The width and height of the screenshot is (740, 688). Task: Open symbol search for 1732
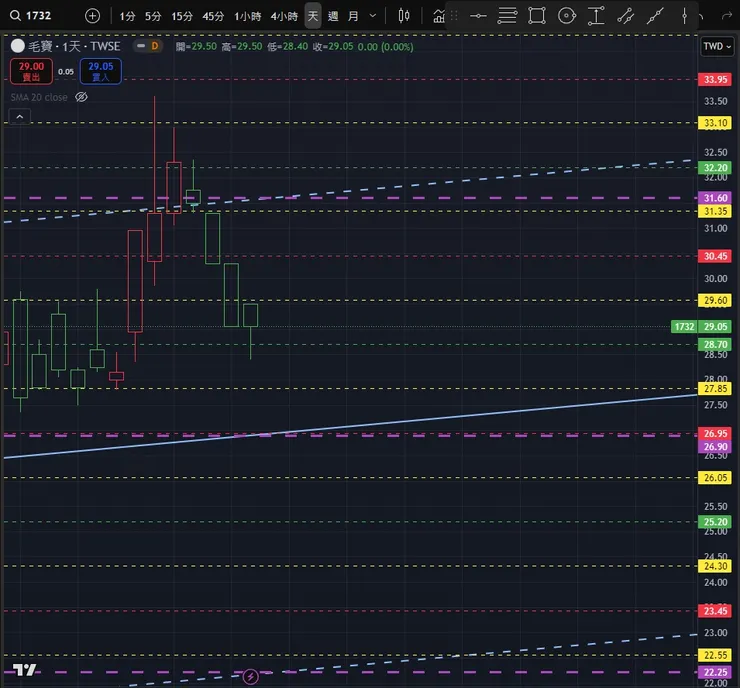(31, 16)
